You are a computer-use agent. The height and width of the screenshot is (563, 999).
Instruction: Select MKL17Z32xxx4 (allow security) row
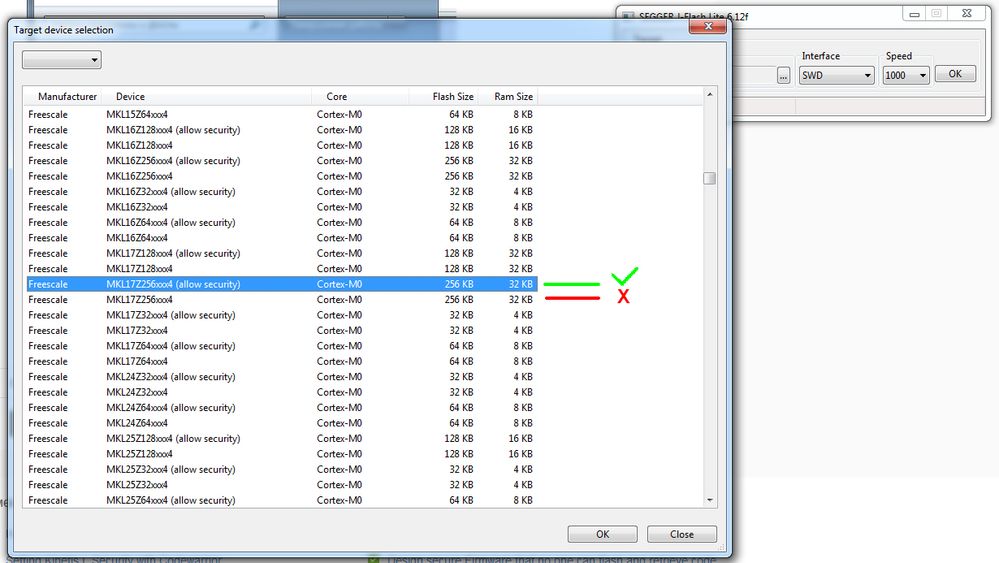coord(282,315)
